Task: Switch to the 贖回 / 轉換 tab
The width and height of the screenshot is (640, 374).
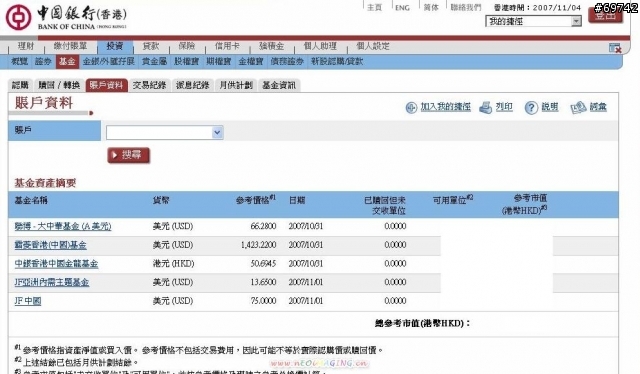Action: [x=59, y=85]
